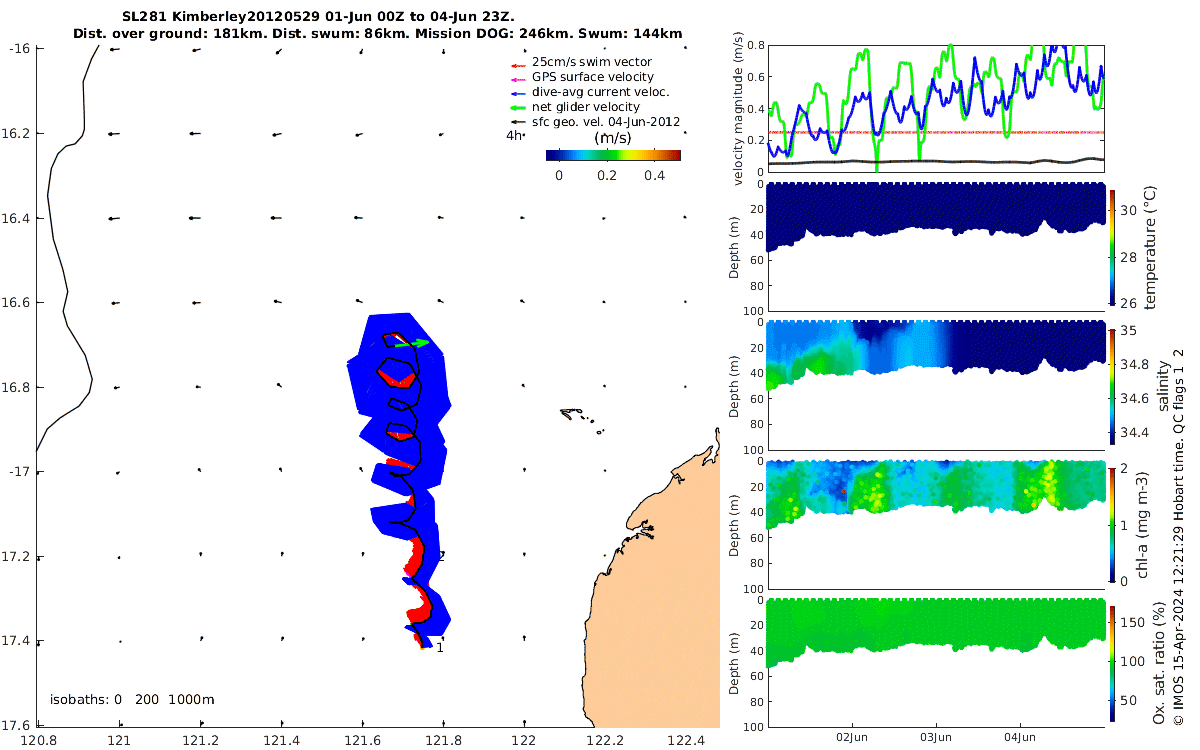This screenshot has width=1200, height=750.
Task: Click the 'temperature (°C)' colorbar label
Action: pyautogui.click(x=1150, y=247)
